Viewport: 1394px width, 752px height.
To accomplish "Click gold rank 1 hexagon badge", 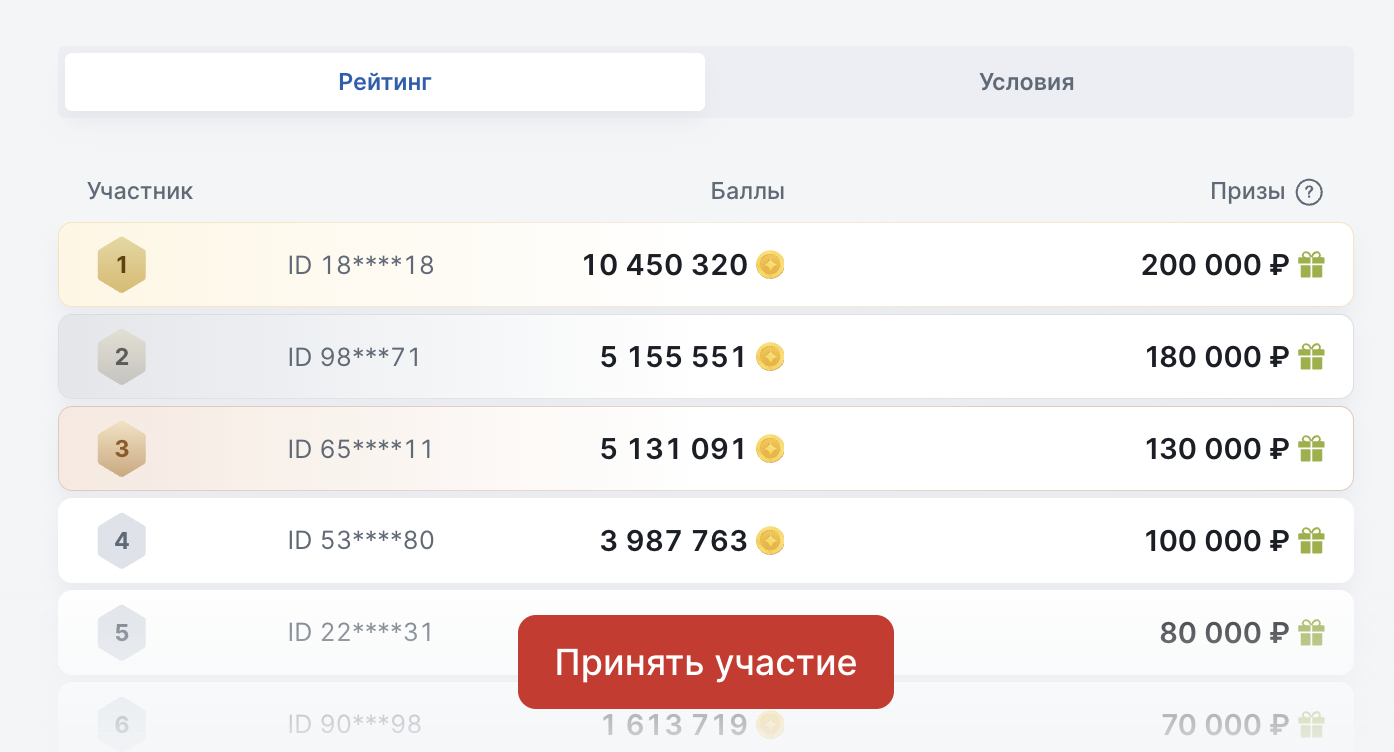I will click(122, 265).
